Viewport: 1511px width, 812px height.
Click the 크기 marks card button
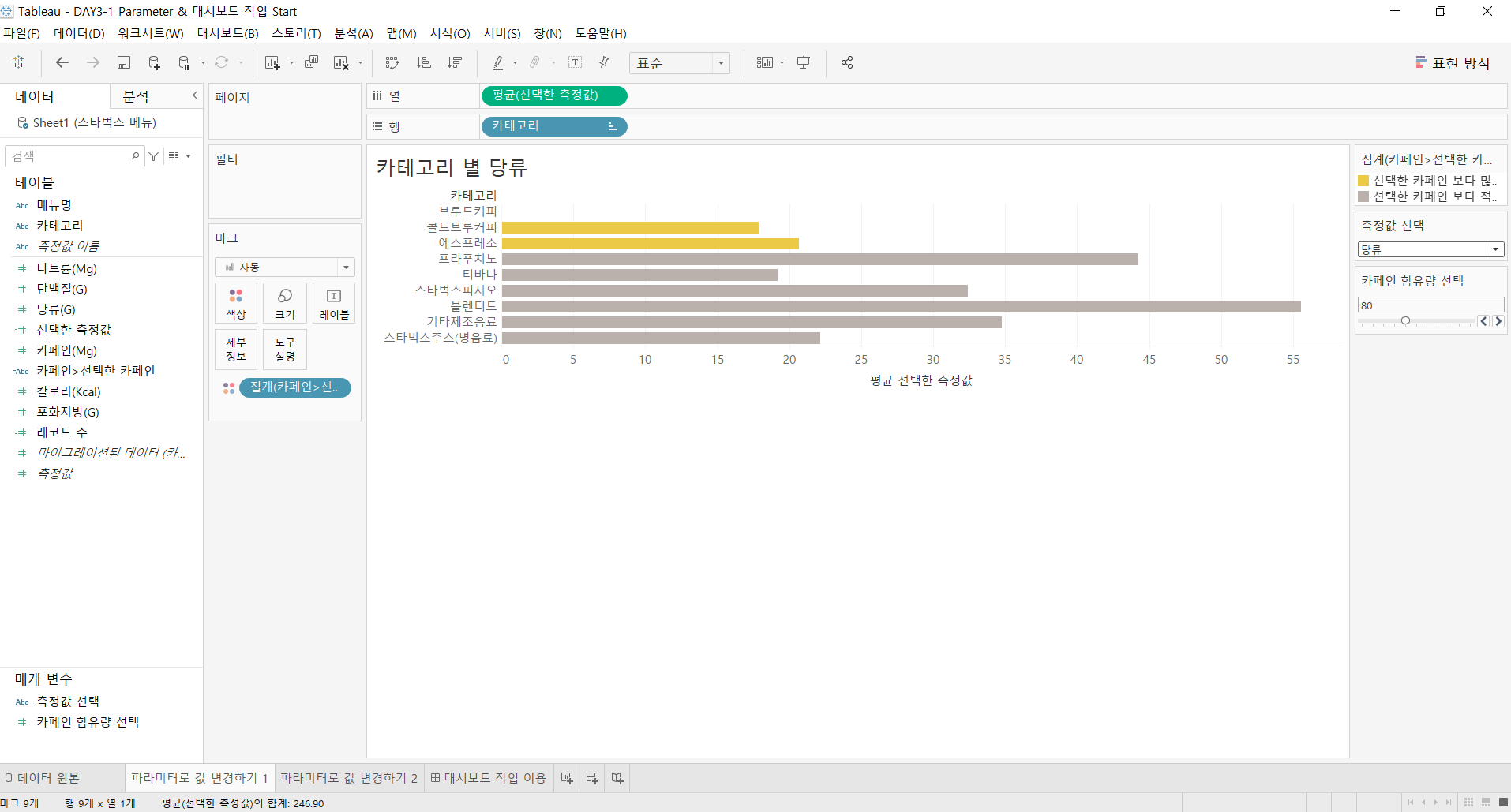point(285,303)
